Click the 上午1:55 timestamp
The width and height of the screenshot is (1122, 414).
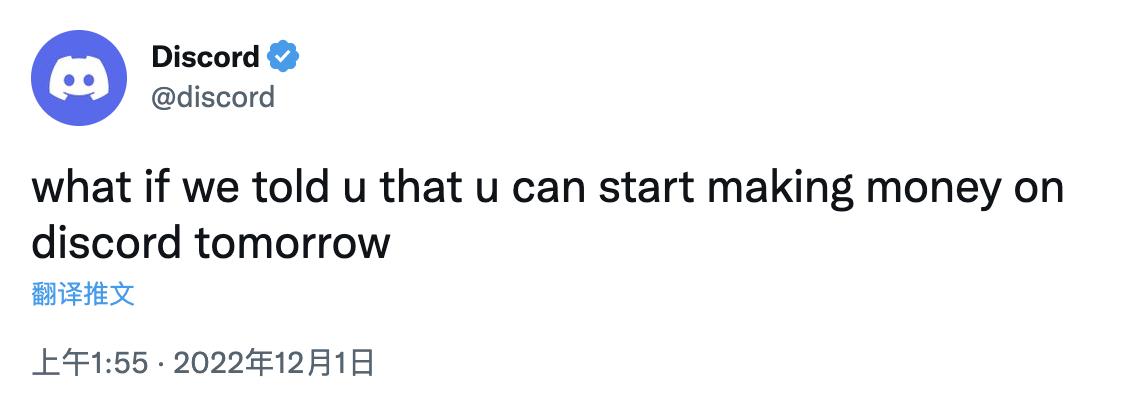click(91, 362)
